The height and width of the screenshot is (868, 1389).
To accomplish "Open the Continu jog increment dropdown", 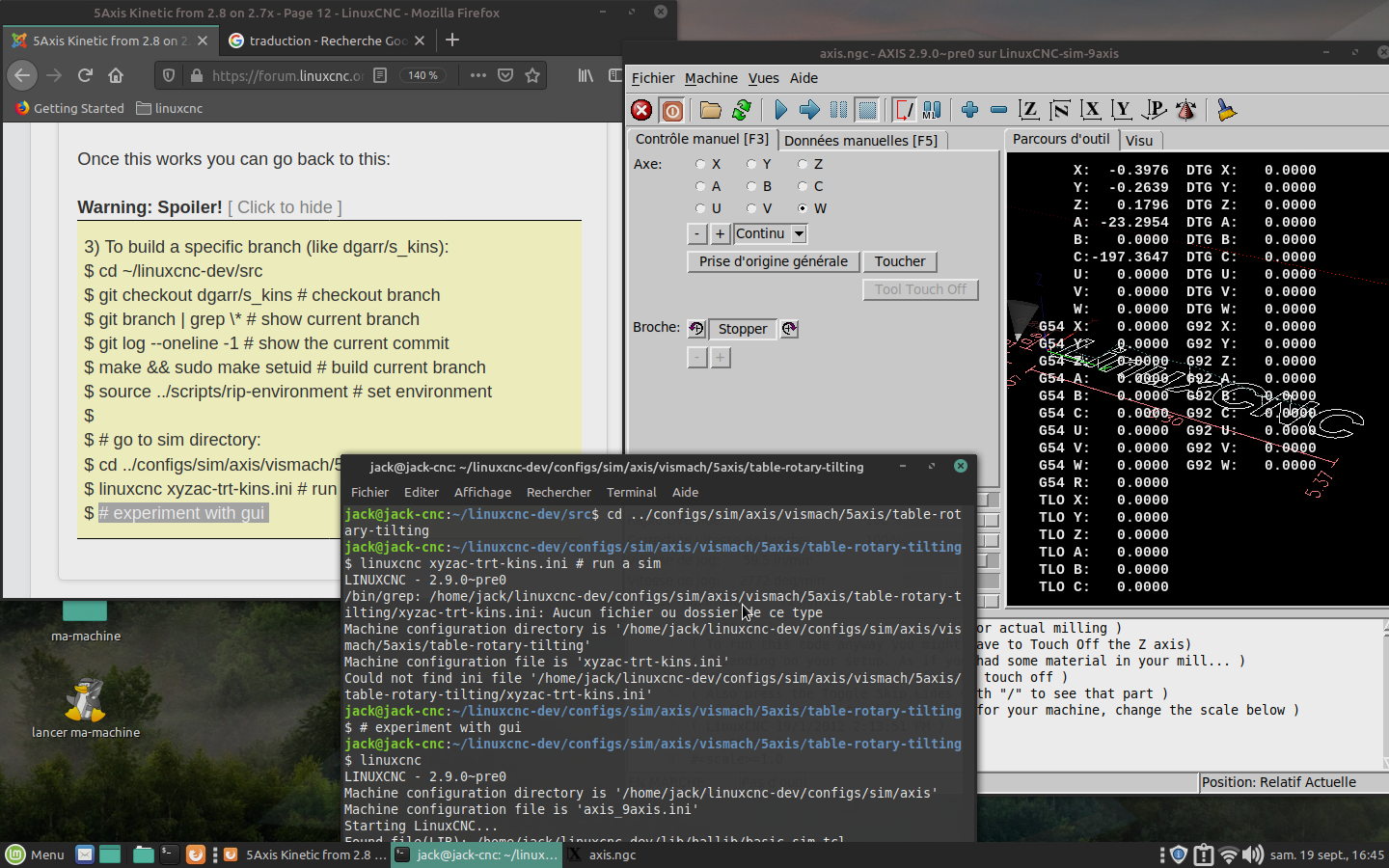I will pos(799,233).
